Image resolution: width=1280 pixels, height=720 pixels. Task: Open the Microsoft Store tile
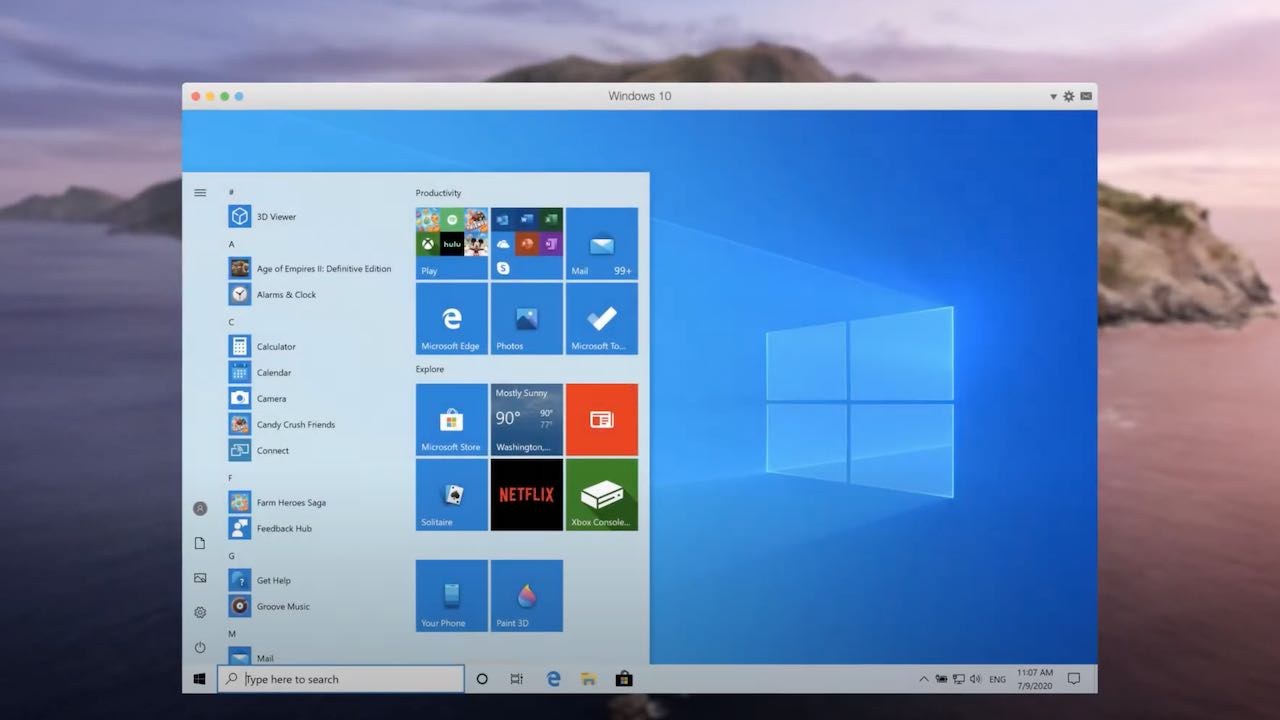(452, 420)
